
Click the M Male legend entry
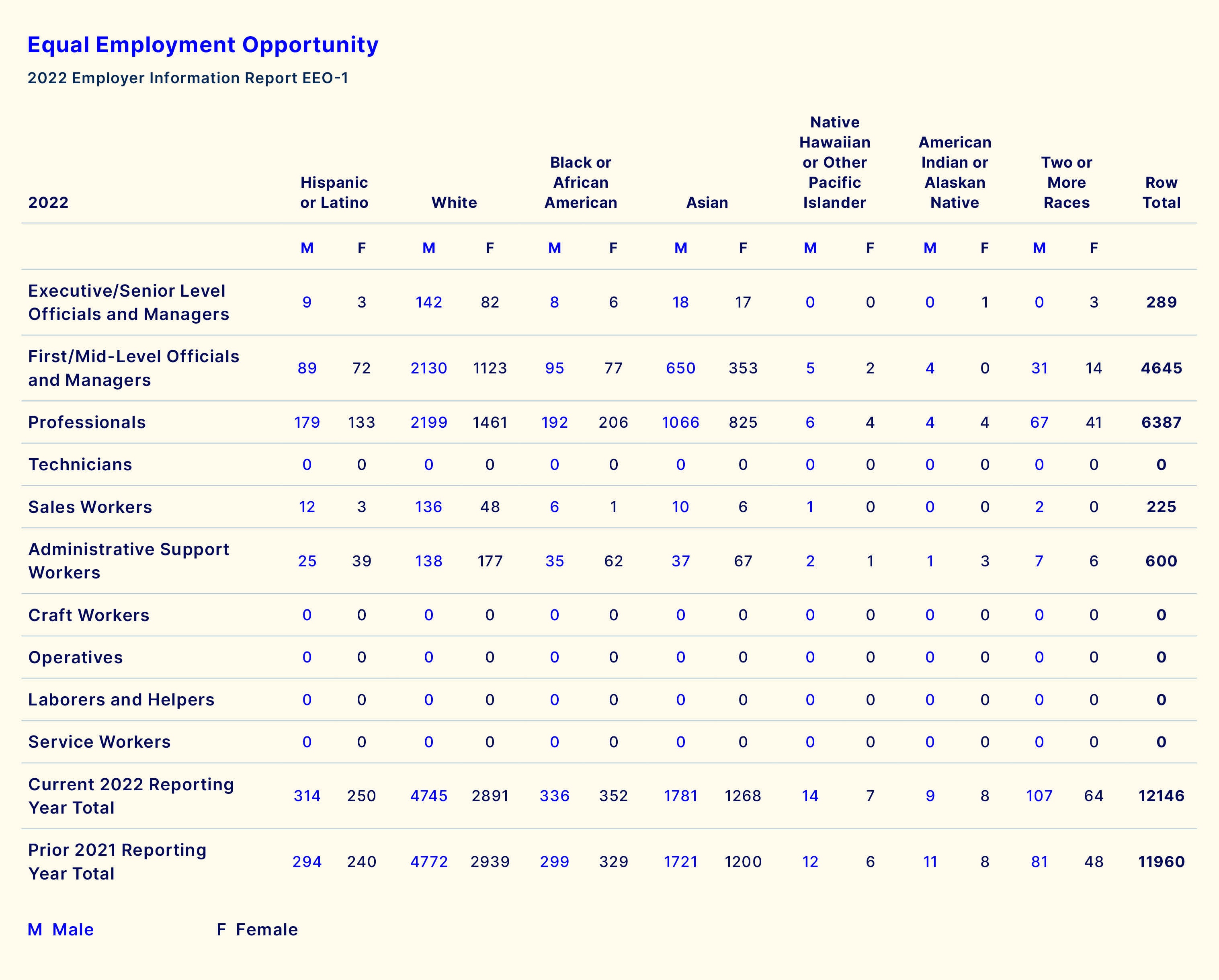pos(61,930)
